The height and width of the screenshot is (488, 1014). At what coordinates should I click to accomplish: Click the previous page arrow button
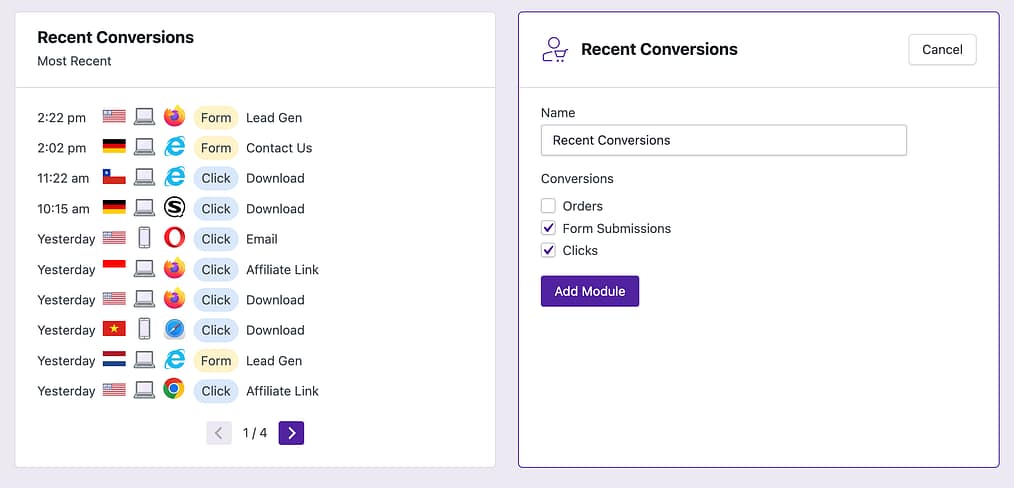(219, 433)
